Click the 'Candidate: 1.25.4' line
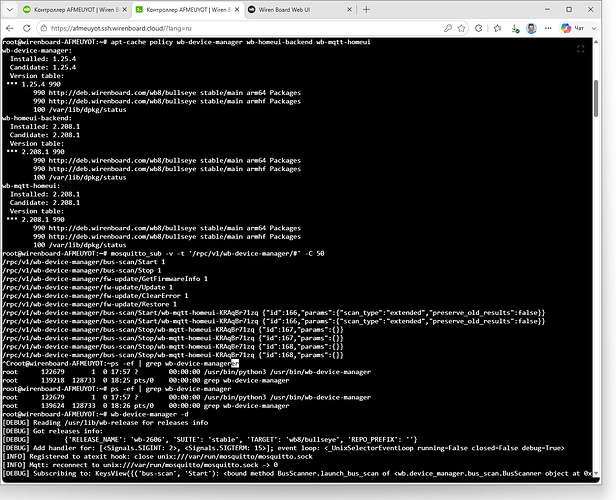This screenshot has height=500, width=616. [43, 68]
